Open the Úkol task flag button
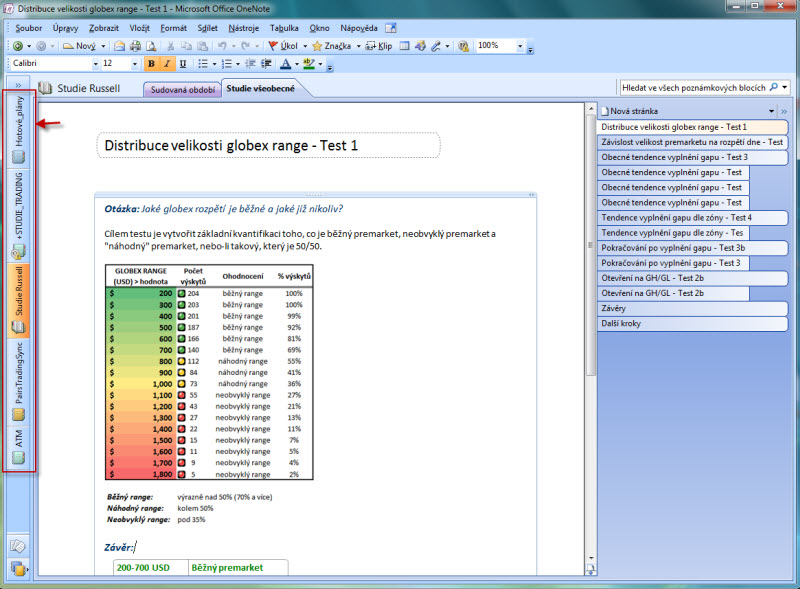This screenshot has width=800, height=589. pyautogui.click(x=285, y=46)
